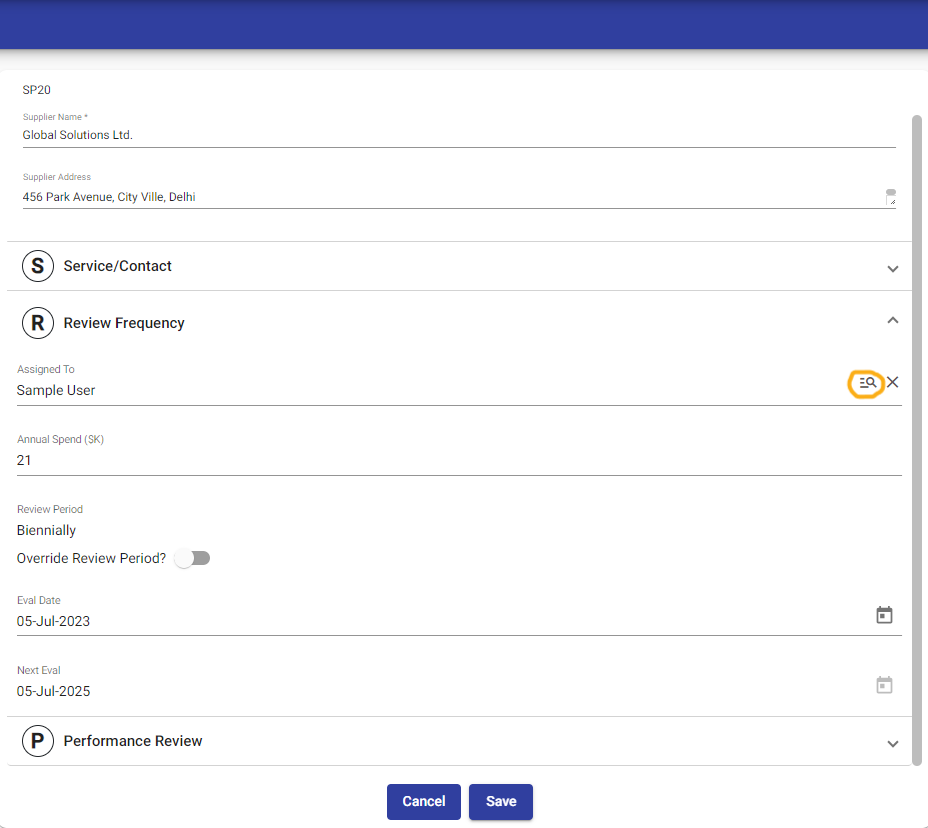
Task: Open the Service/Contact panel header
Action: pyautogui.click(x=400, y=266)
